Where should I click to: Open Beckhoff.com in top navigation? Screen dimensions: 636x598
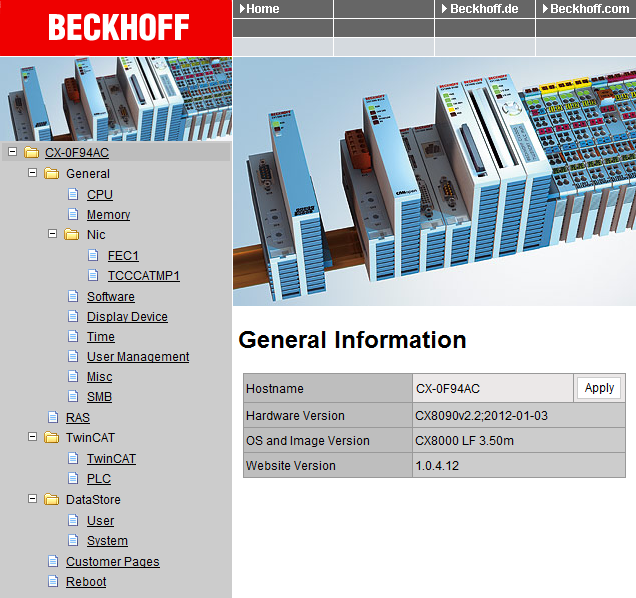(586, 9)
